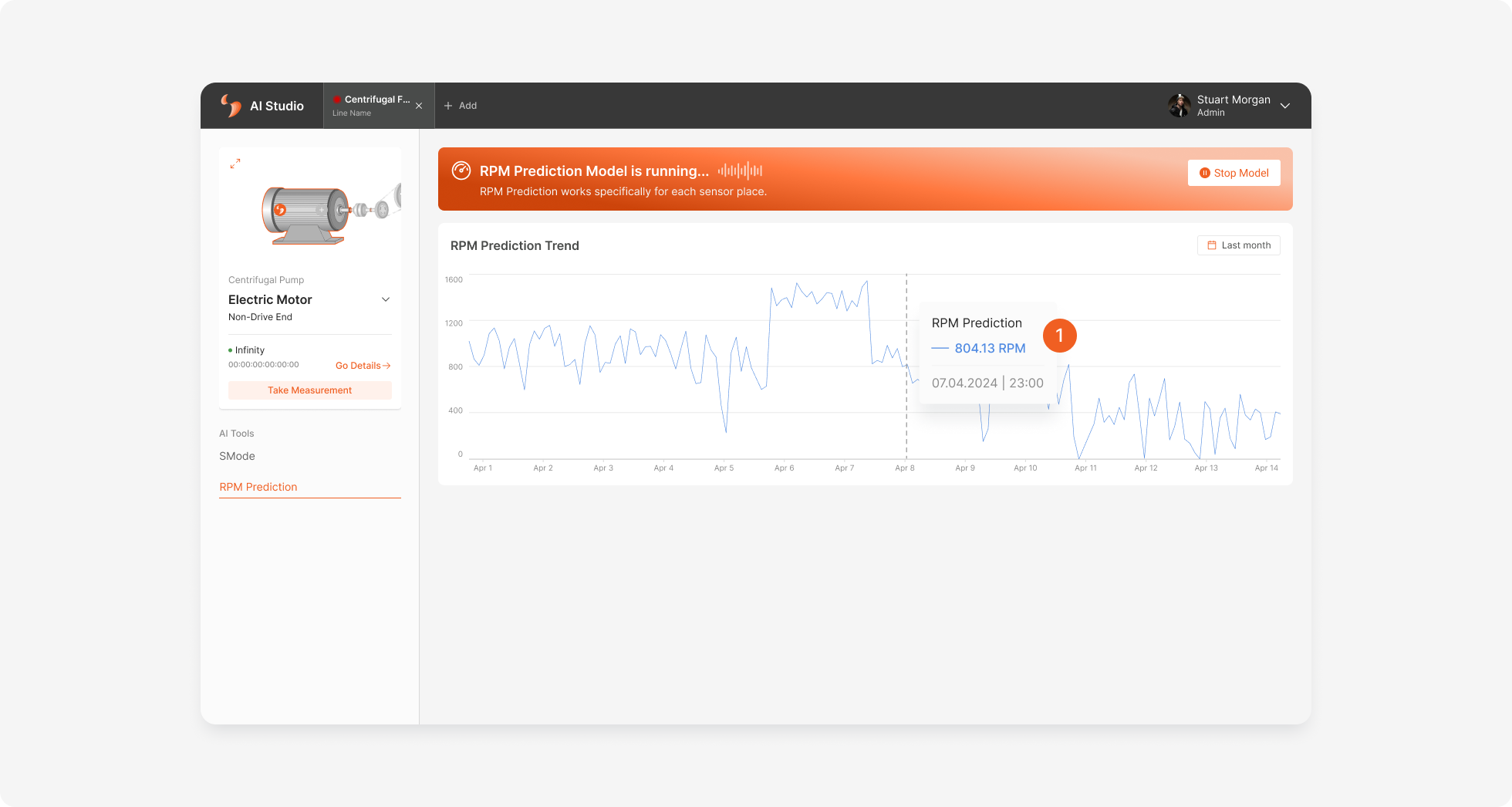The image size is (1512, 807).
Task: Click the orange numbered badge 1
Action: [1060, 336]
